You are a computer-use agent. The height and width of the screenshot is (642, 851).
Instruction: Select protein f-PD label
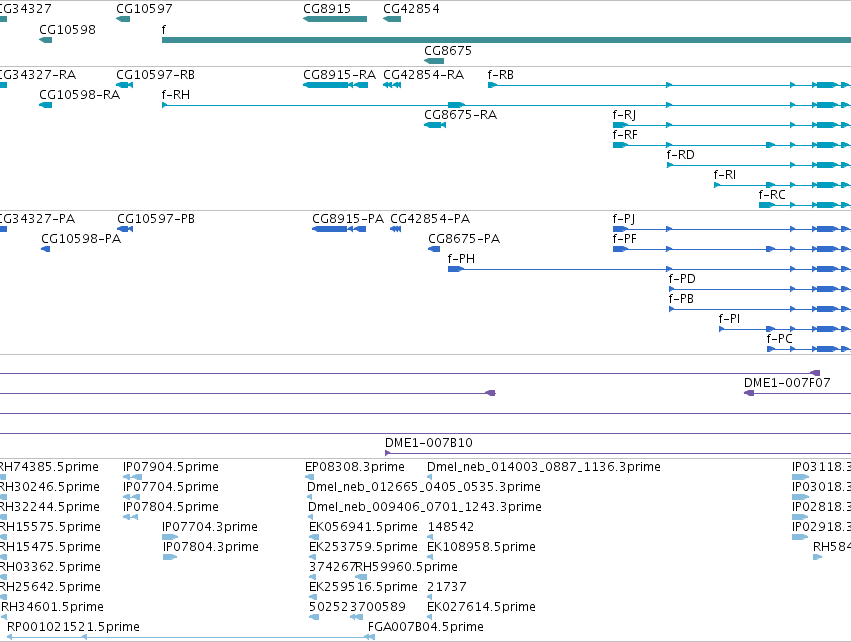click(682, 279)
